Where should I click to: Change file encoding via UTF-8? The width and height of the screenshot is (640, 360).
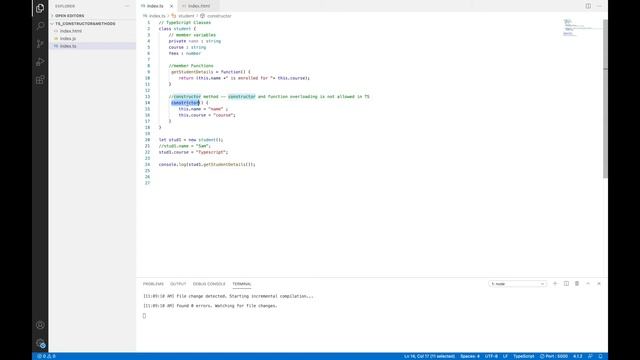tap(491, 356)
